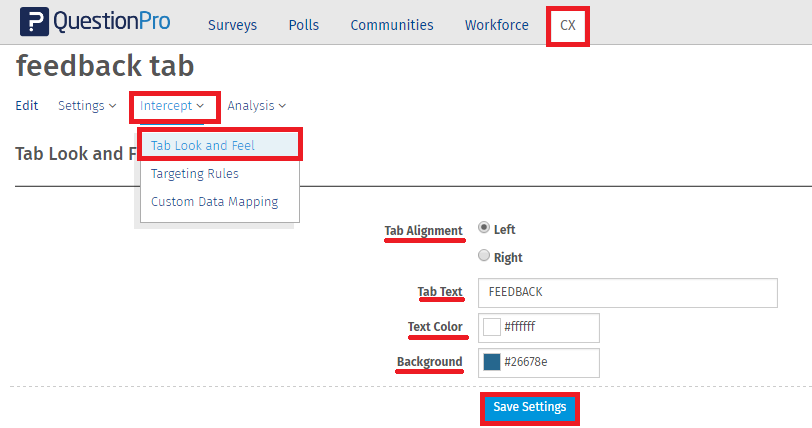Click the white Text Color swatch

[491, 327]
